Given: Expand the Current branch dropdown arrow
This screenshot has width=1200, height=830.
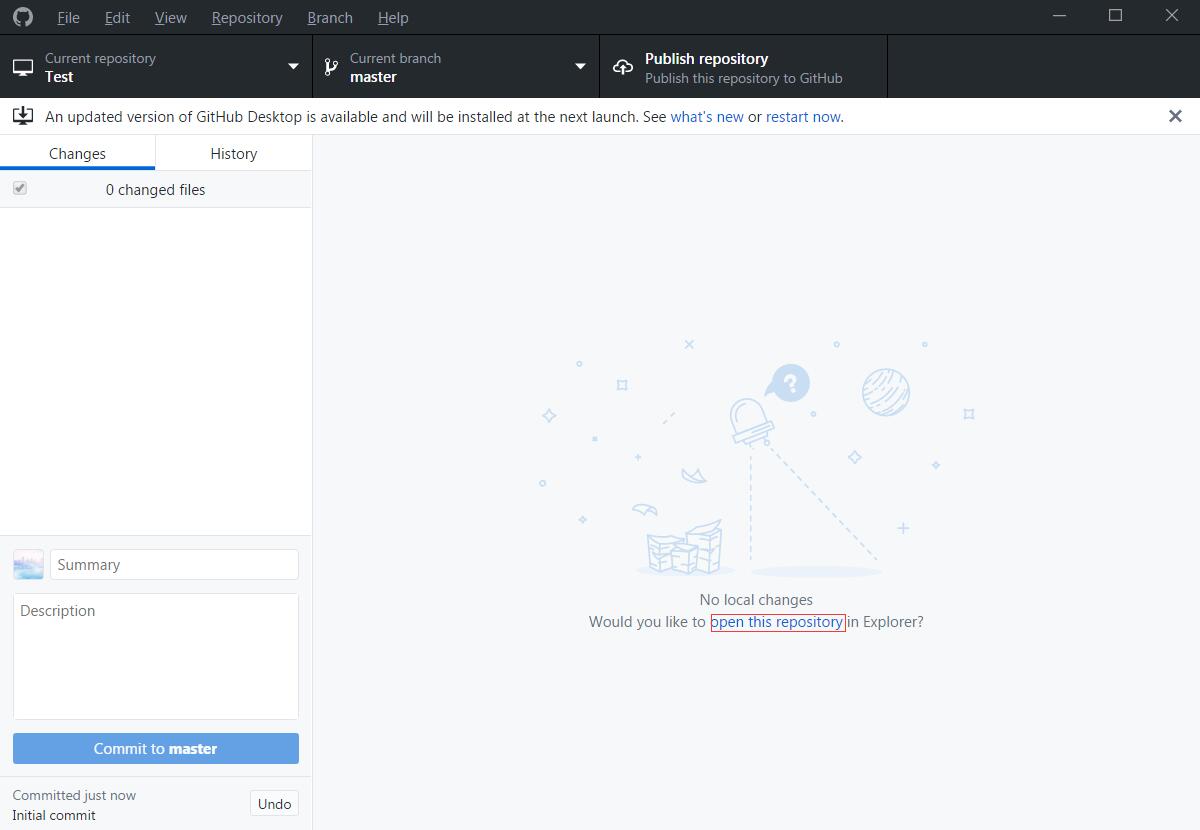Looking at the screenshot, I should (580, 67).
